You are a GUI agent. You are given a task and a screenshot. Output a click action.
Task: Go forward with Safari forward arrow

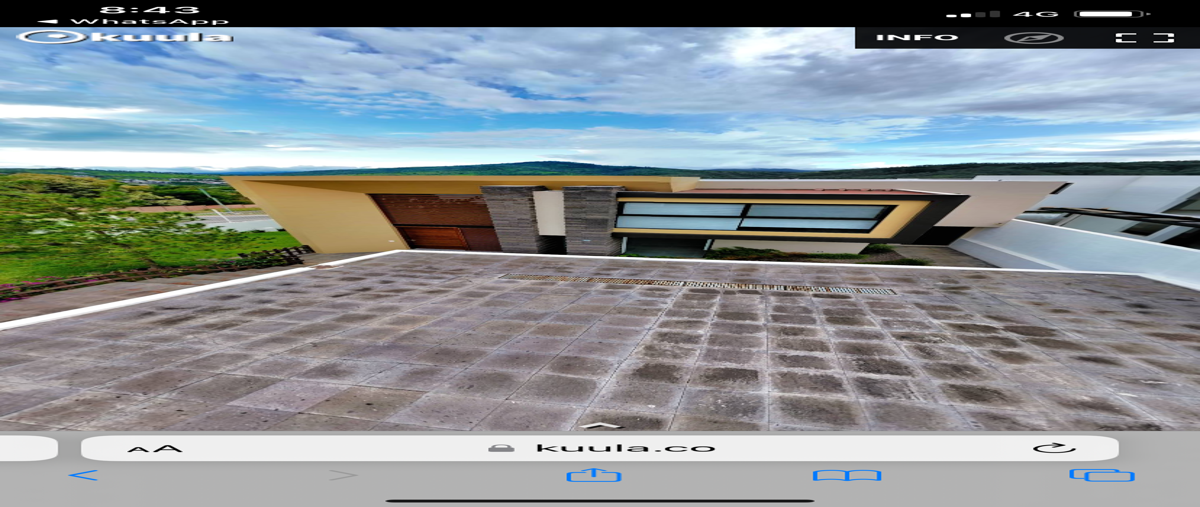343,475
